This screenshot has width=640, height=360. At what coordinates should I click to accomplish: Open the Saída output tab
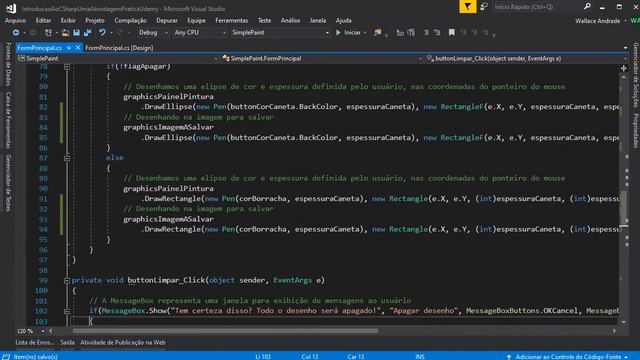[x=67, y=342]
